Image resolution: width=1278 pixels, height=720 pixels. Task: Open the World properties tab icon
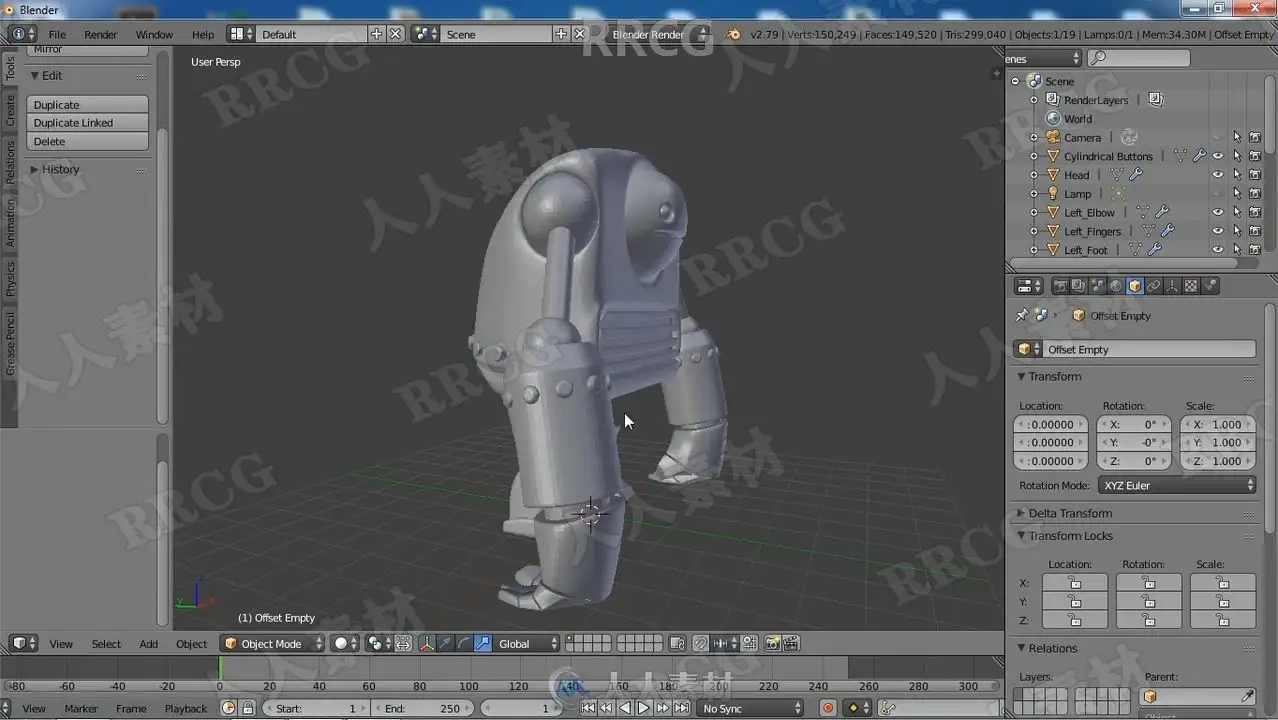click(1116, 286)
